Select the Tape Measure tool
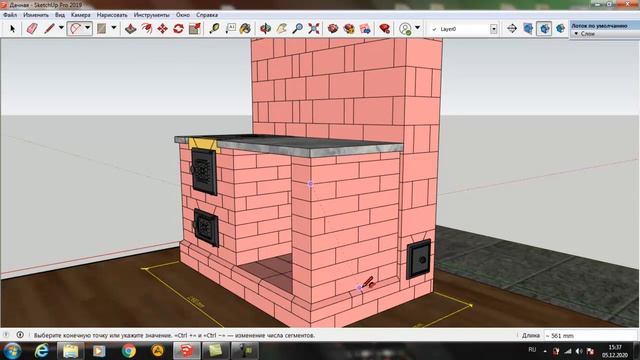Image resolution: width=640 pixels, height=360 pixels. (214, 29)
